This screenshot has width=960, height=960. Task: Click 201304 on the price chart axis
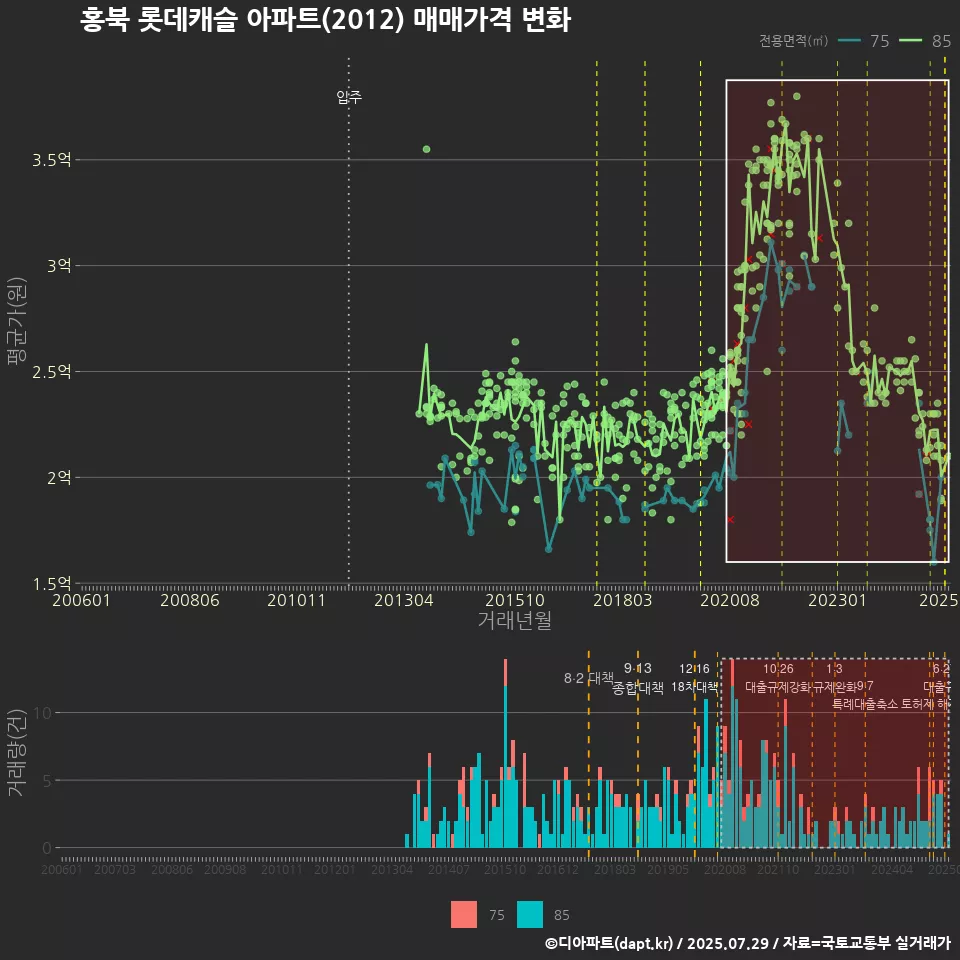[403, 600]
